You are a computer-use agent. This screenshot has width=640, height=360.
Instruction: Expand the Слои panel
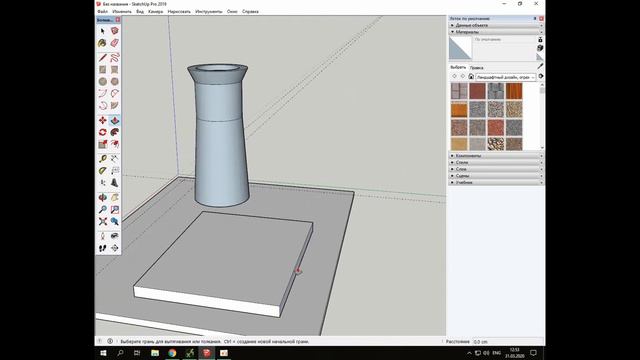point(496,169)
